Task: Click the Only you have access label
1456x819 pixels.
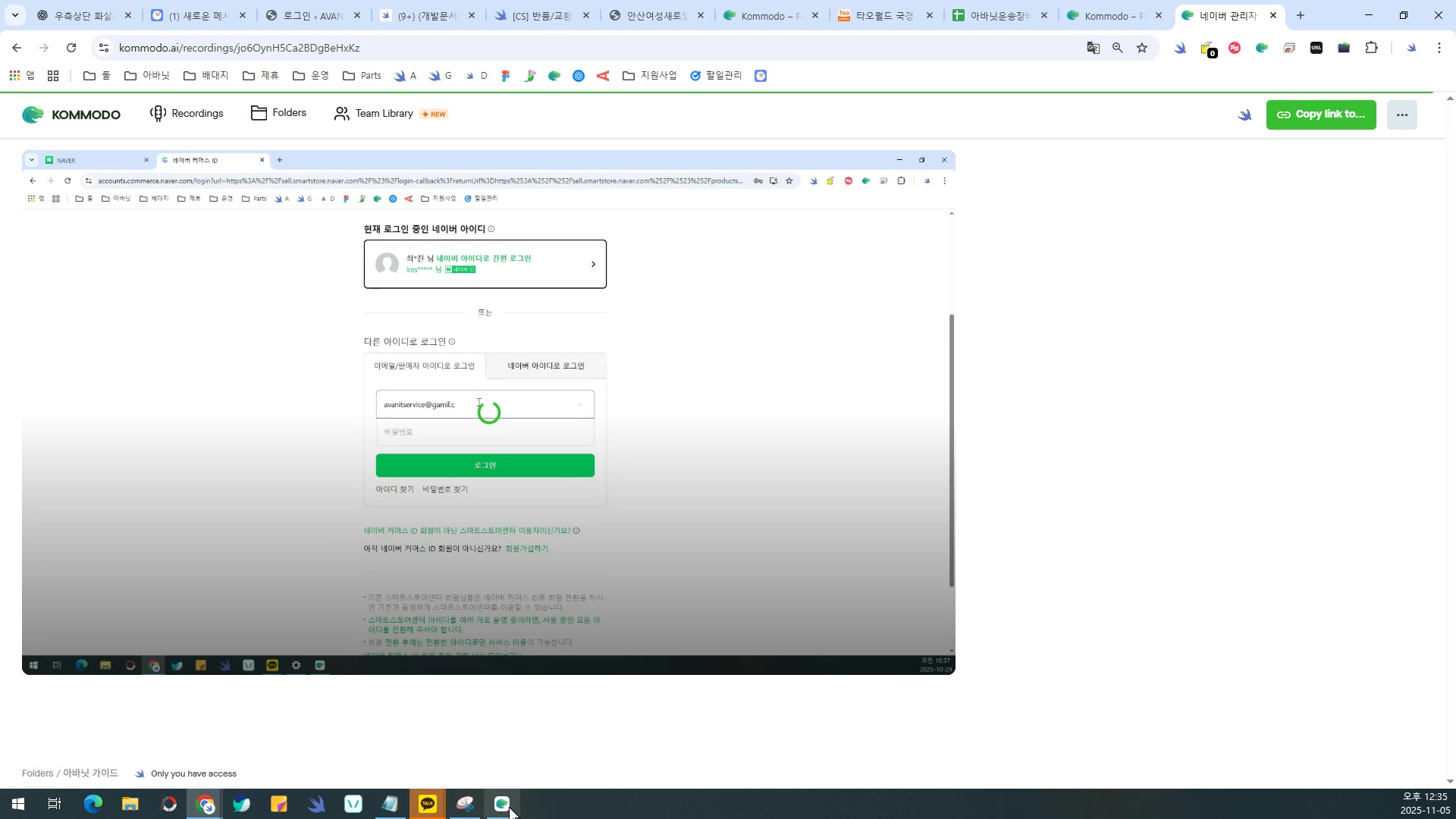Action: click(x=193, y=773)
